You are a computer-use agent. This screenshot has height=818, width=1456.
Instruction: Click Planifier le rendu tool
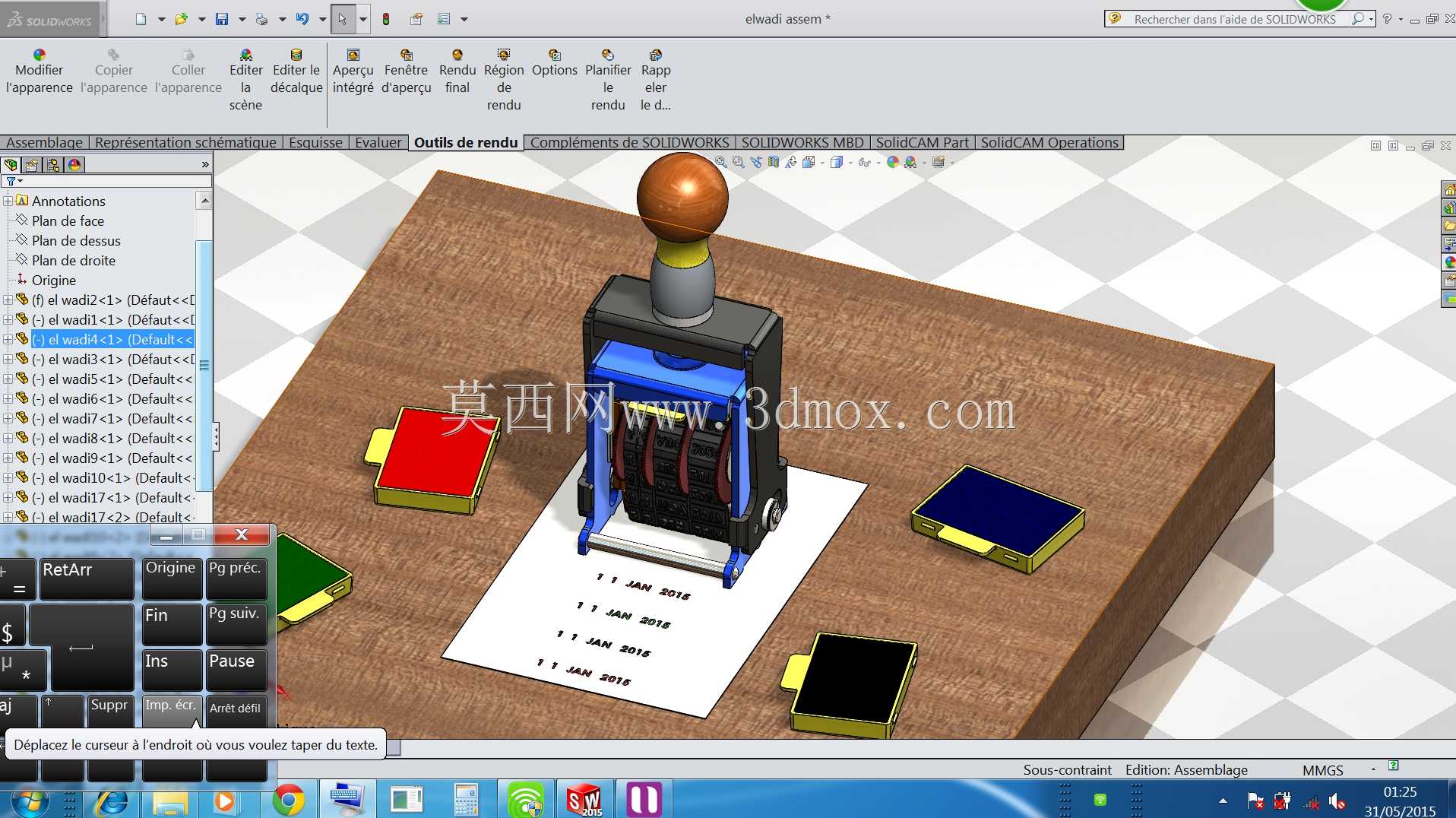click(608, 80)
